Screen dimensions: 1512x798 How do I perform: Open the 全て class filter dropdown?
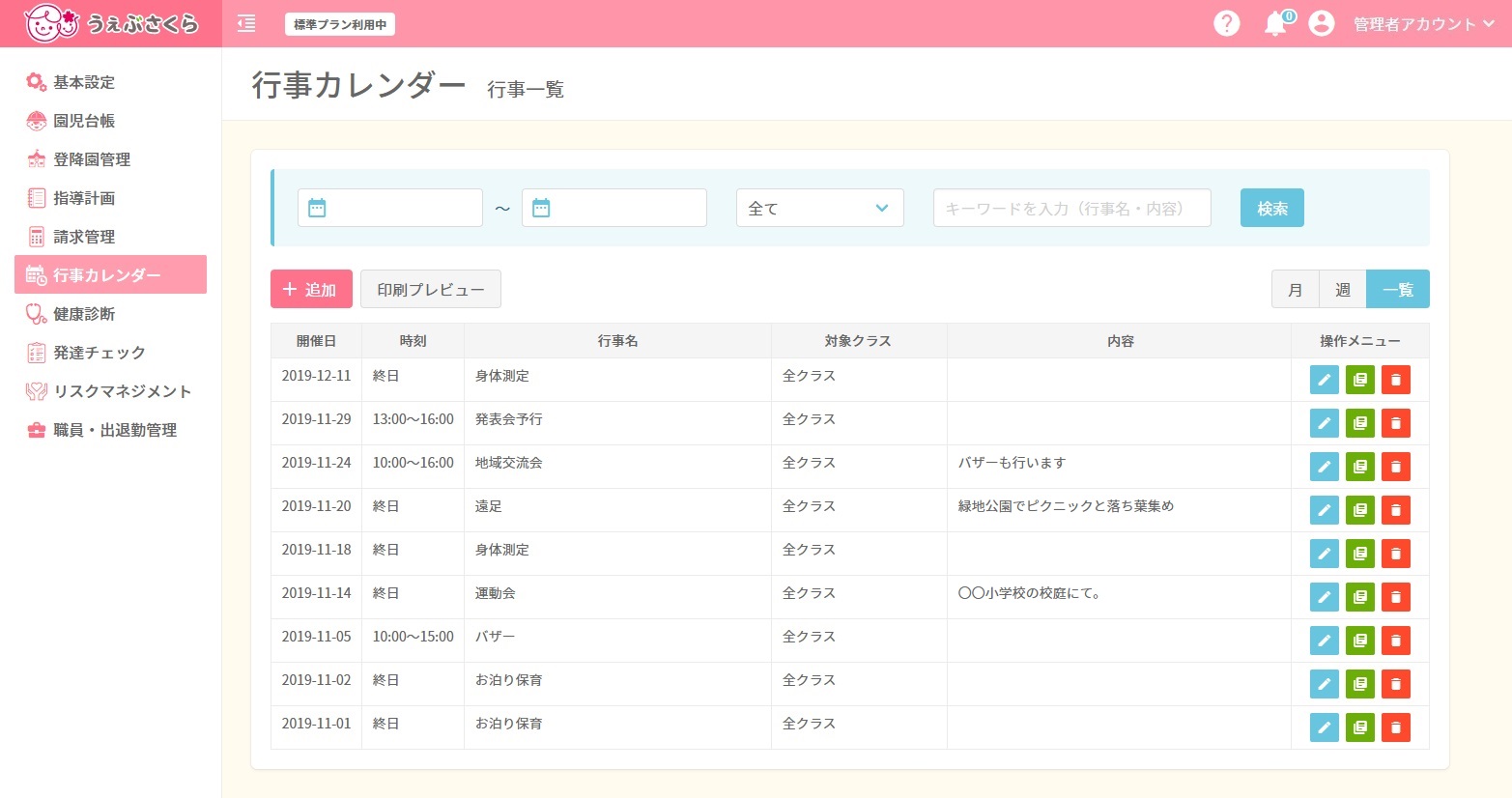click(820, 208)
